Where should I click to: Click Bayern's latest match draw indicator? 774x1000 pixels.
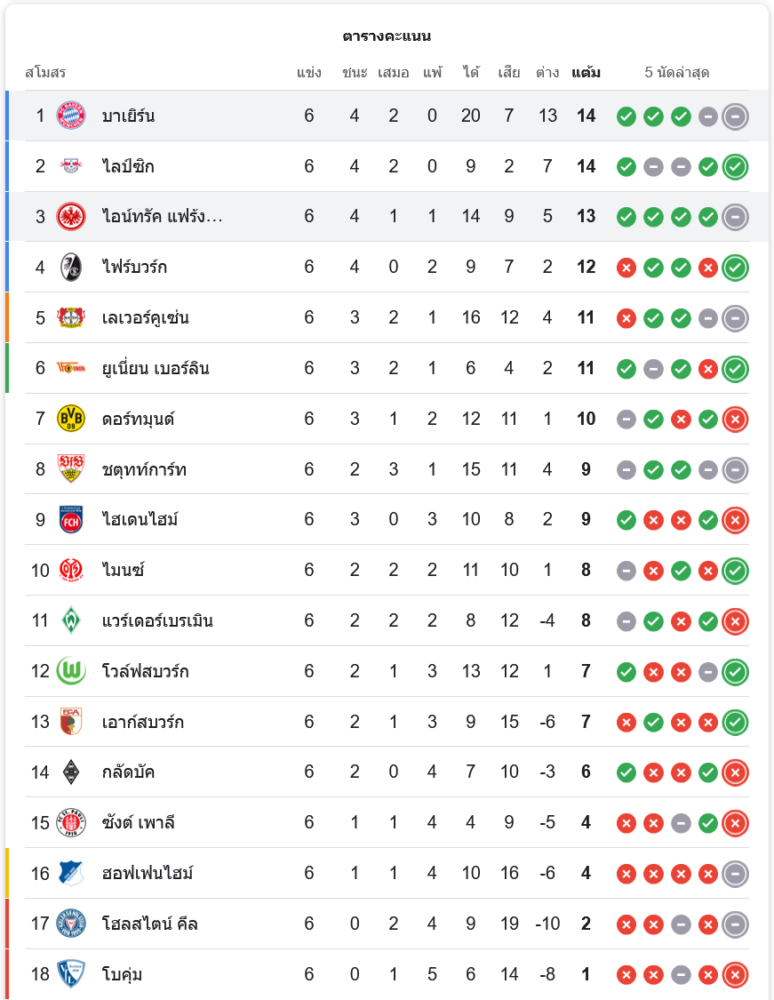tap(735, 116)
